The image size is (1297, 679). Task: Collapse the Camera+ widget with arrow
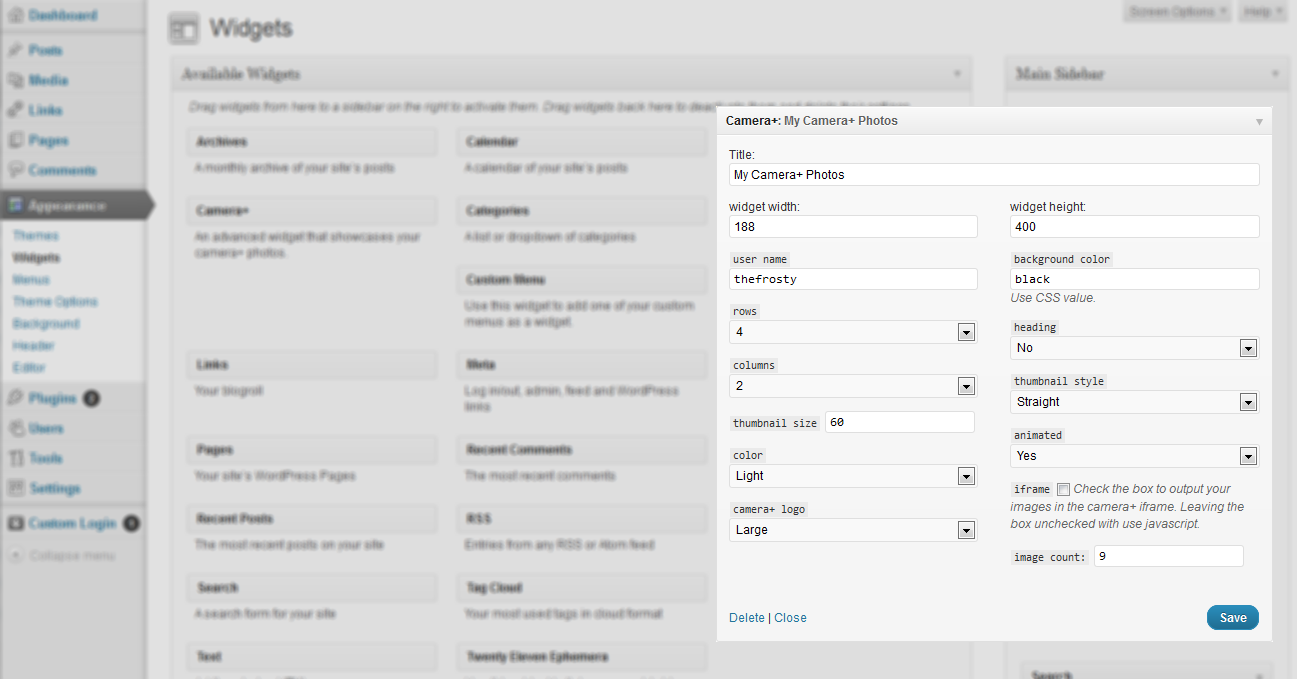pyautogui.click(x=1259, y=121)
